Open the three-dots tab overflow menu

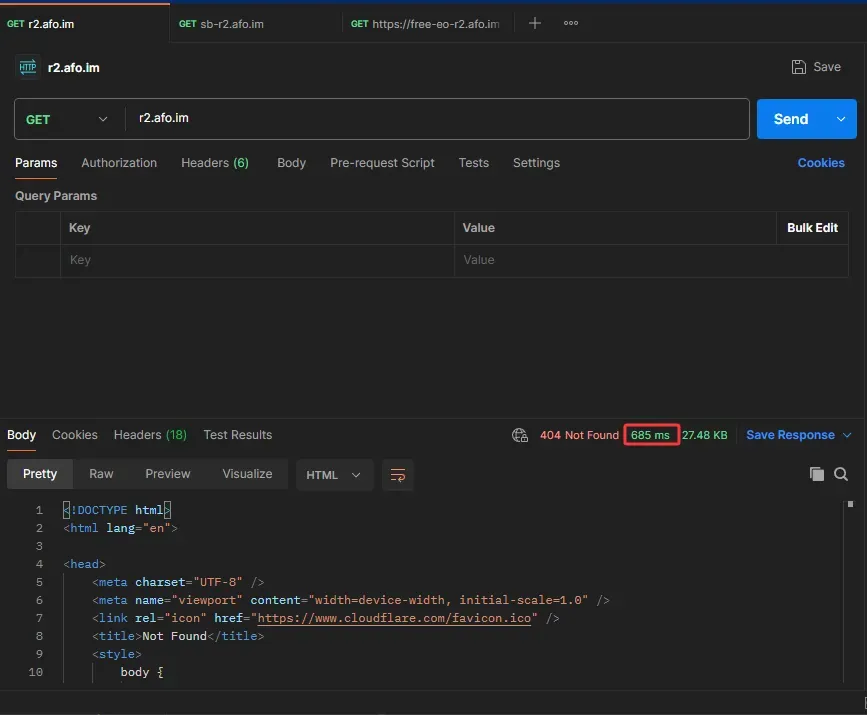point(571,23)
